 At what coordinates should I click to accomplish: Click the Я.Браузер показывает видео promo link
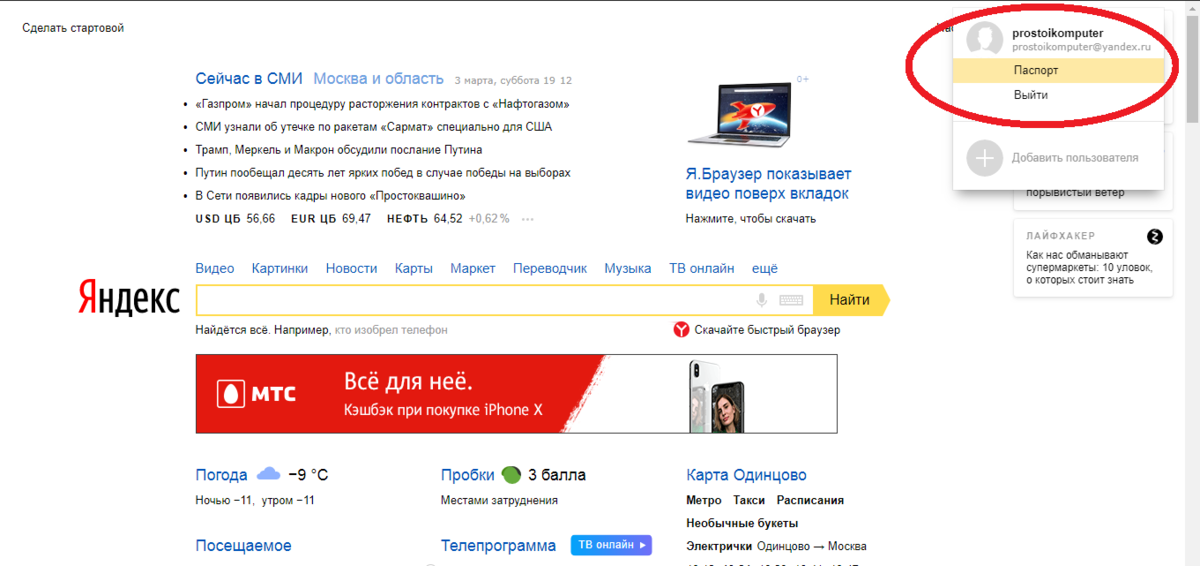point(768,184)
